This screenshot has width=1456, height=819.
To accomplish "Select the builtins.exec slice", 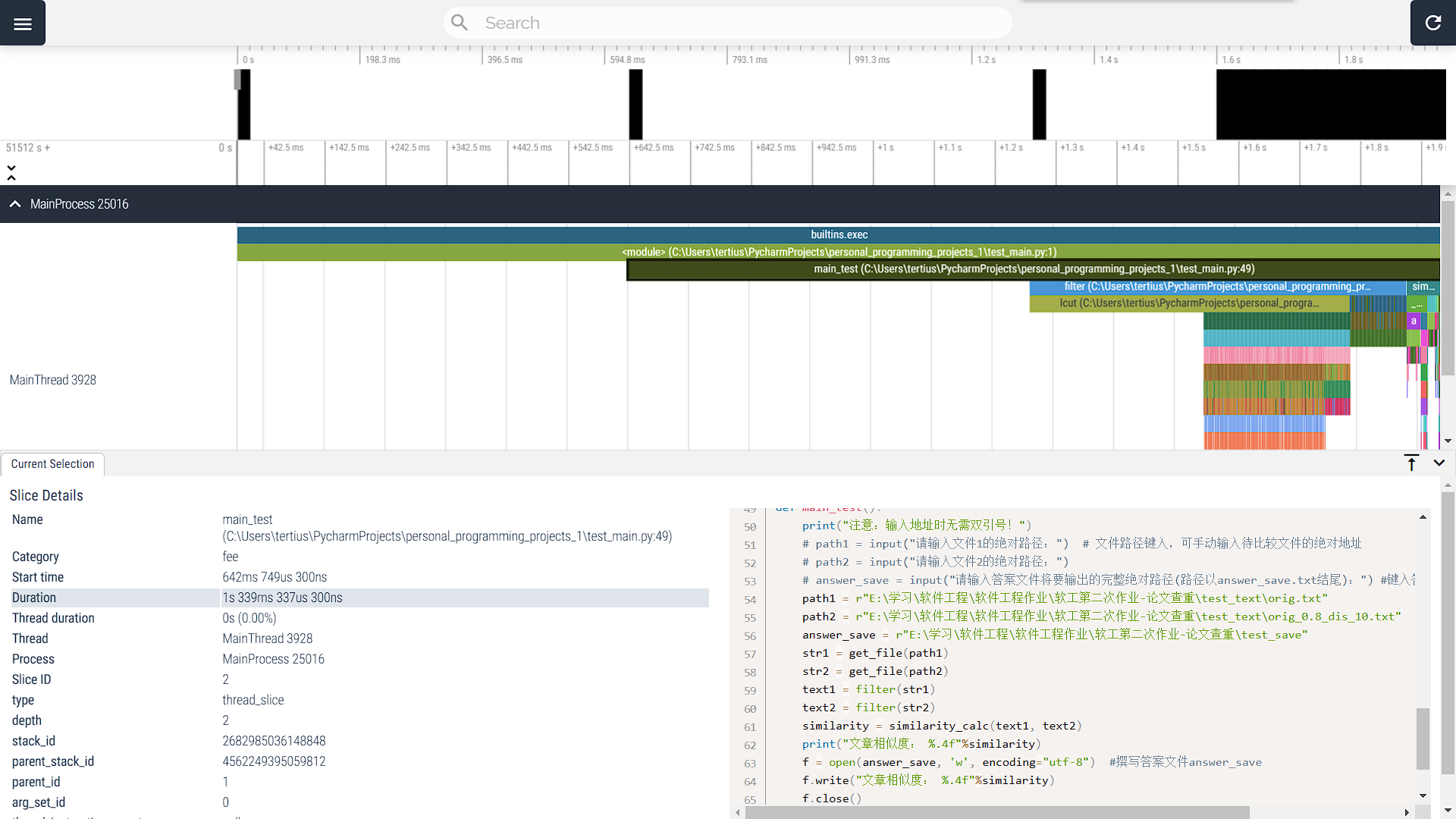I will 838,235.
